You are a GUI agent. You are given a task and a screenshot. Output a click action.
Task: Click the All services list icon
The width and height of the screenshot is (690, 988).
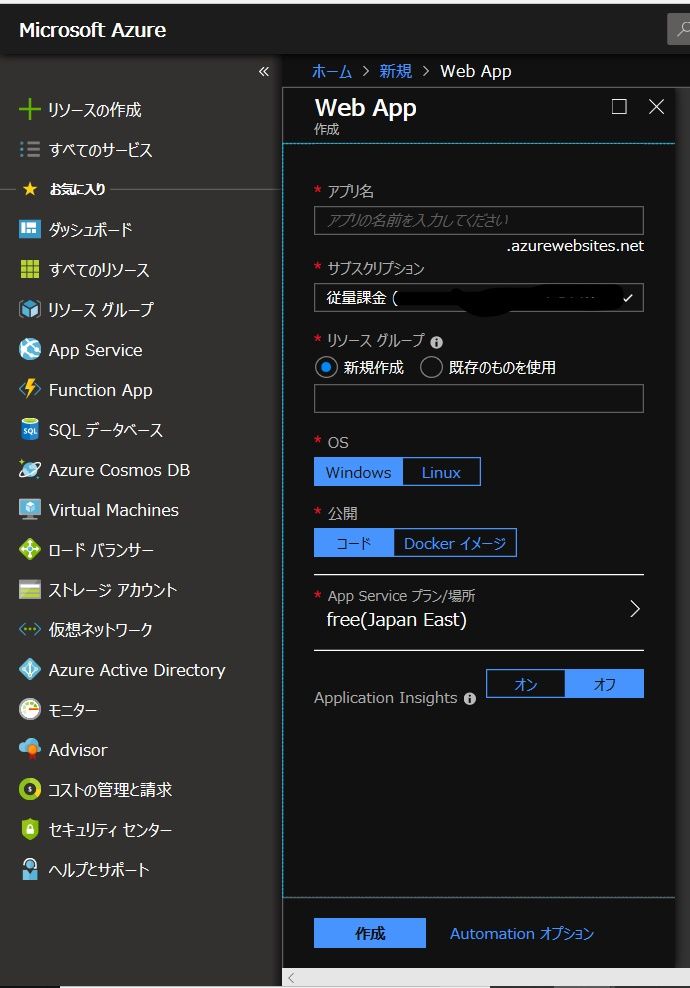coord(30,149)
